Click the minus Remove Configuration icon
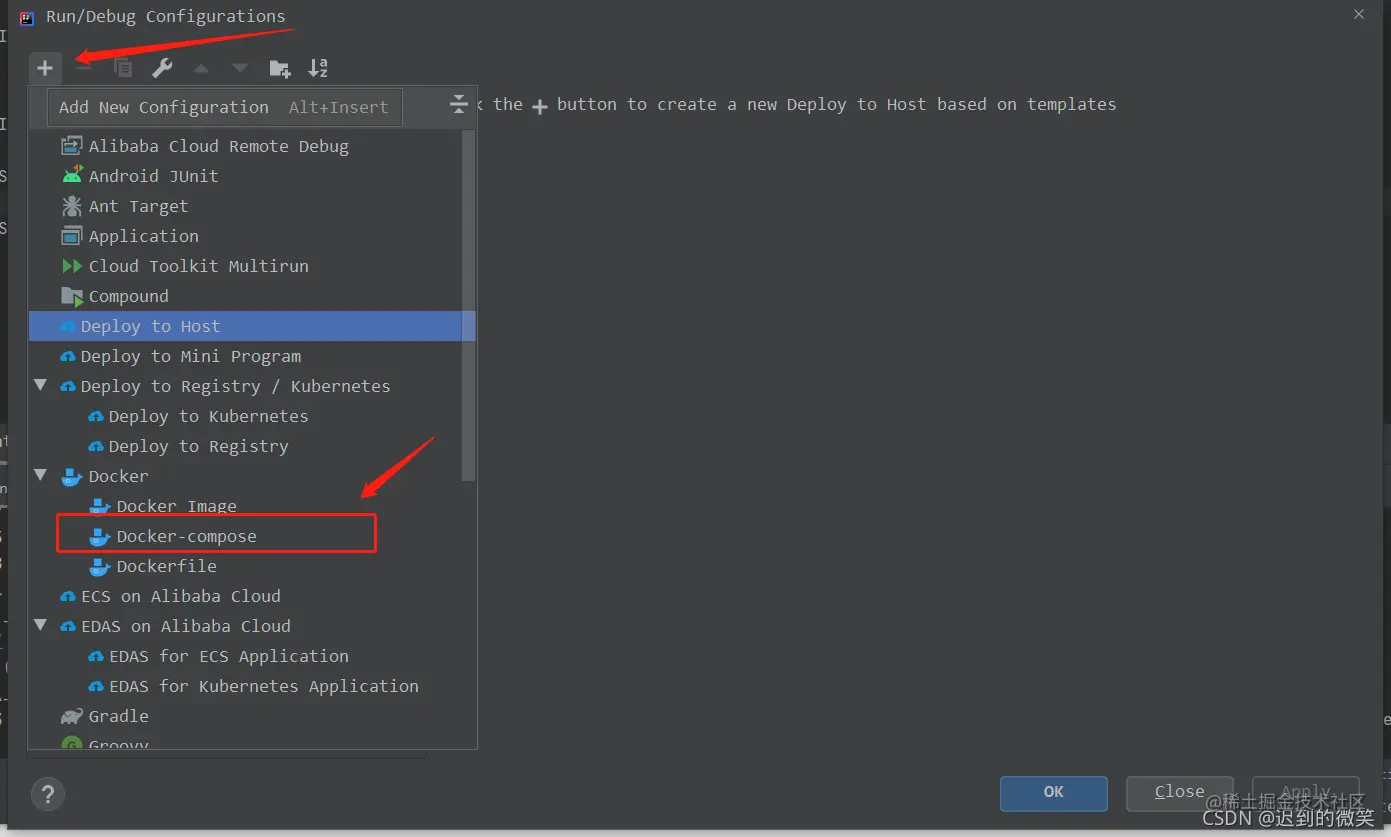This screenshot has width=1391, height=837. click(85, 68)
